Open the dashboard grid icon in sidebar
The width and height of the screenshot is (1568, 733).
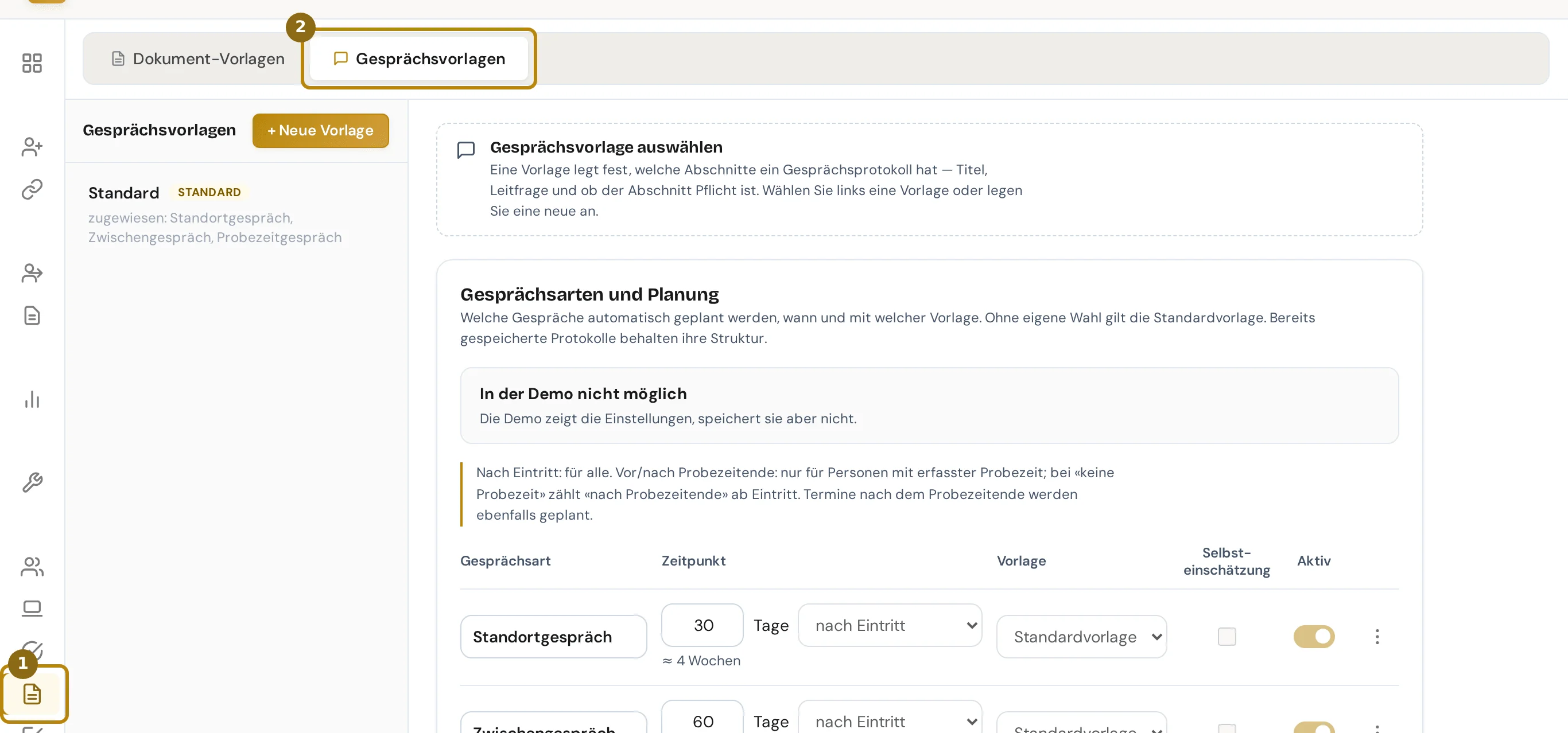[32, 63]
